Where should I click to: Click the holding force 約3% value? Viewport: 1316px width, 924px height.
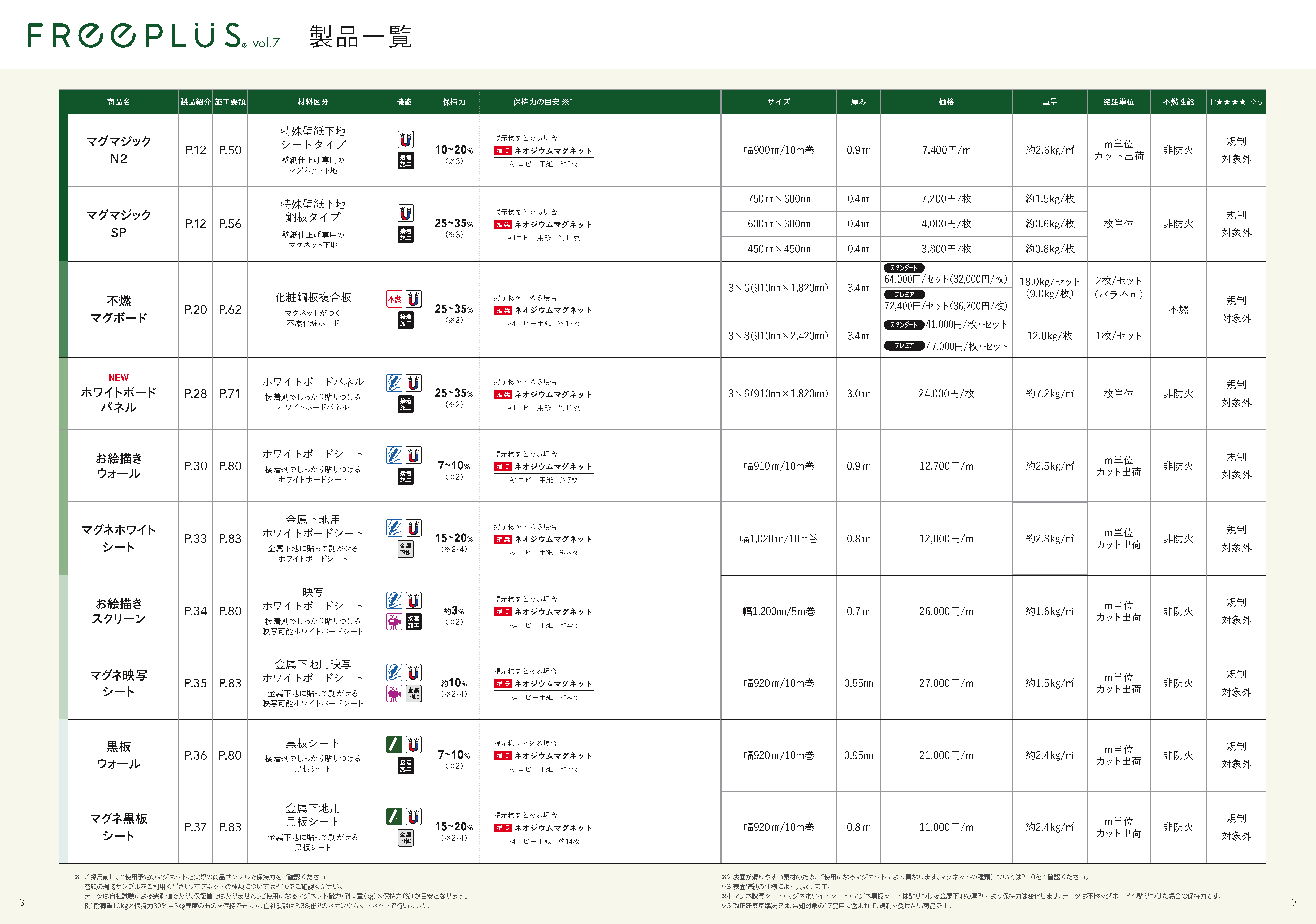(x=454, y=611)
